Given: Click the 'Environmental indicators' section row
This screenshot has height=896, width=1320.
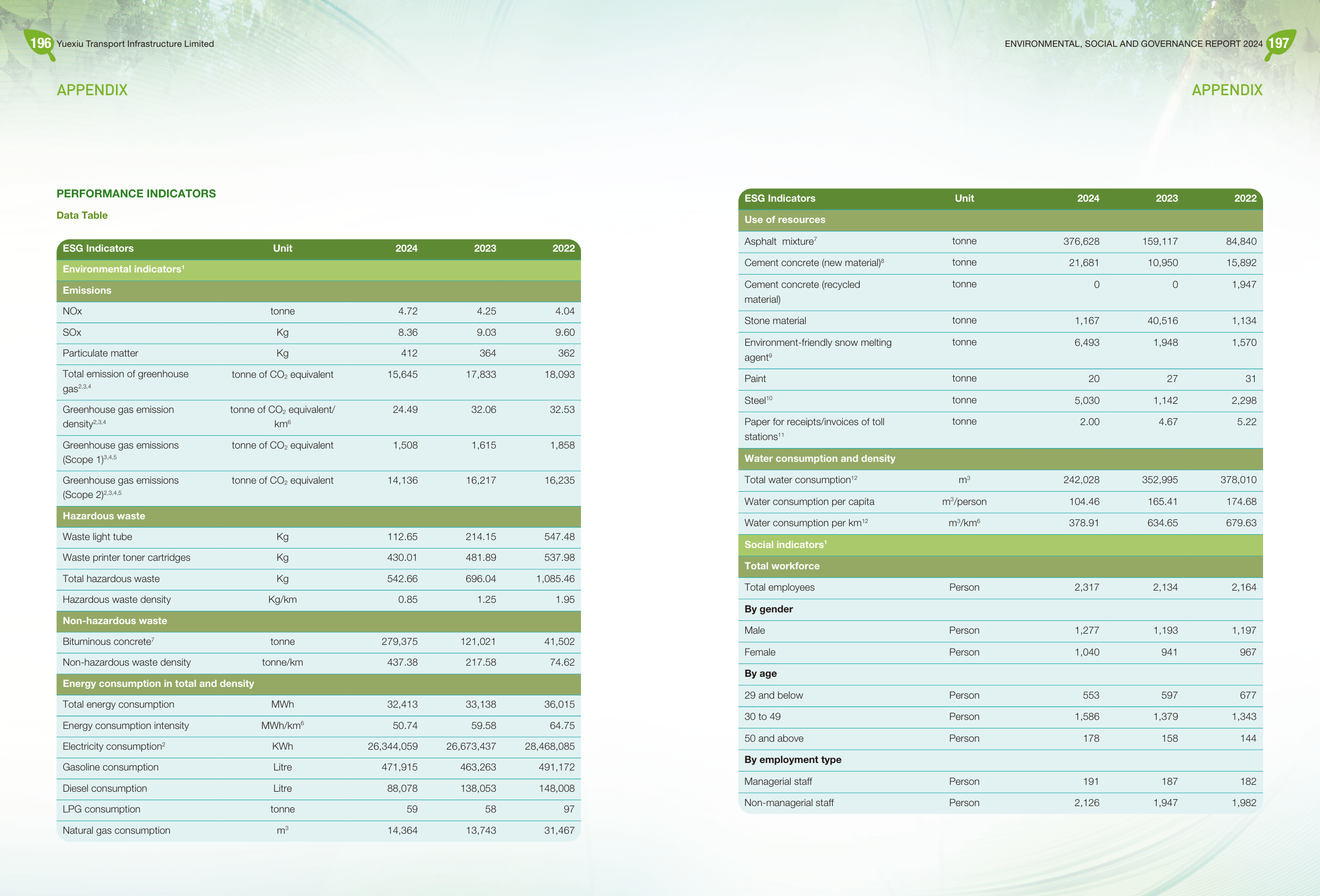Looking at the screenshot, I should pyautogui.click(x=319, y=269).
